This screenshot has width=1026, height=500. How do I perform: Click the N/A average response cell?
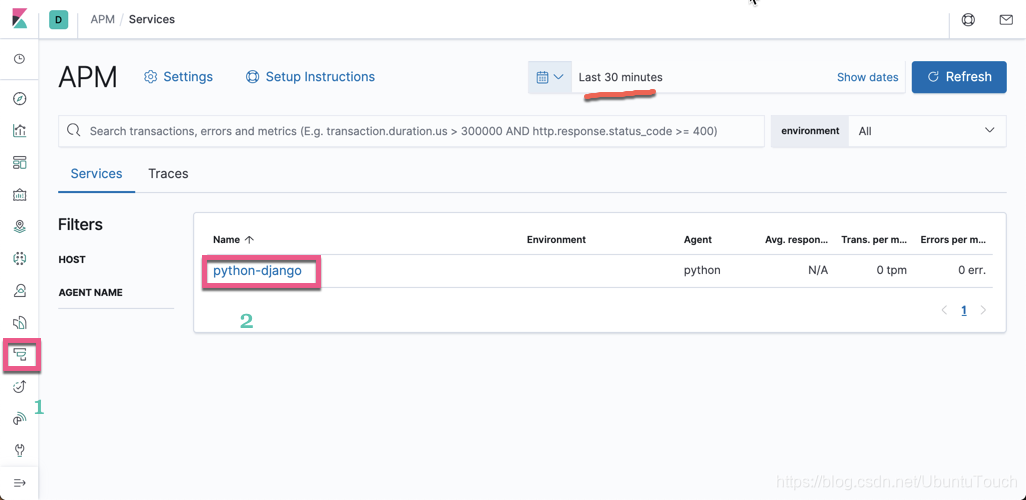[x=818, y=270]
